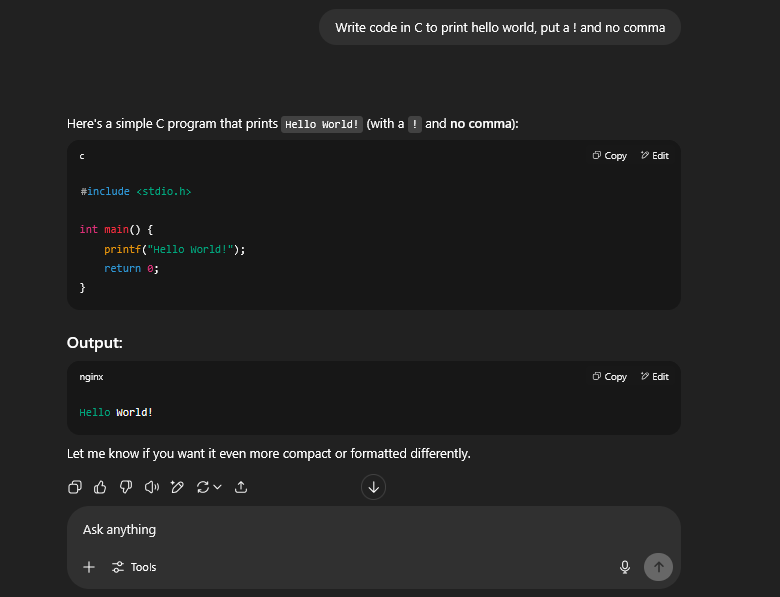This screenshot has width=780, height=597.
Task: Select the user prompt message bubble
Action: pos(500,27)
